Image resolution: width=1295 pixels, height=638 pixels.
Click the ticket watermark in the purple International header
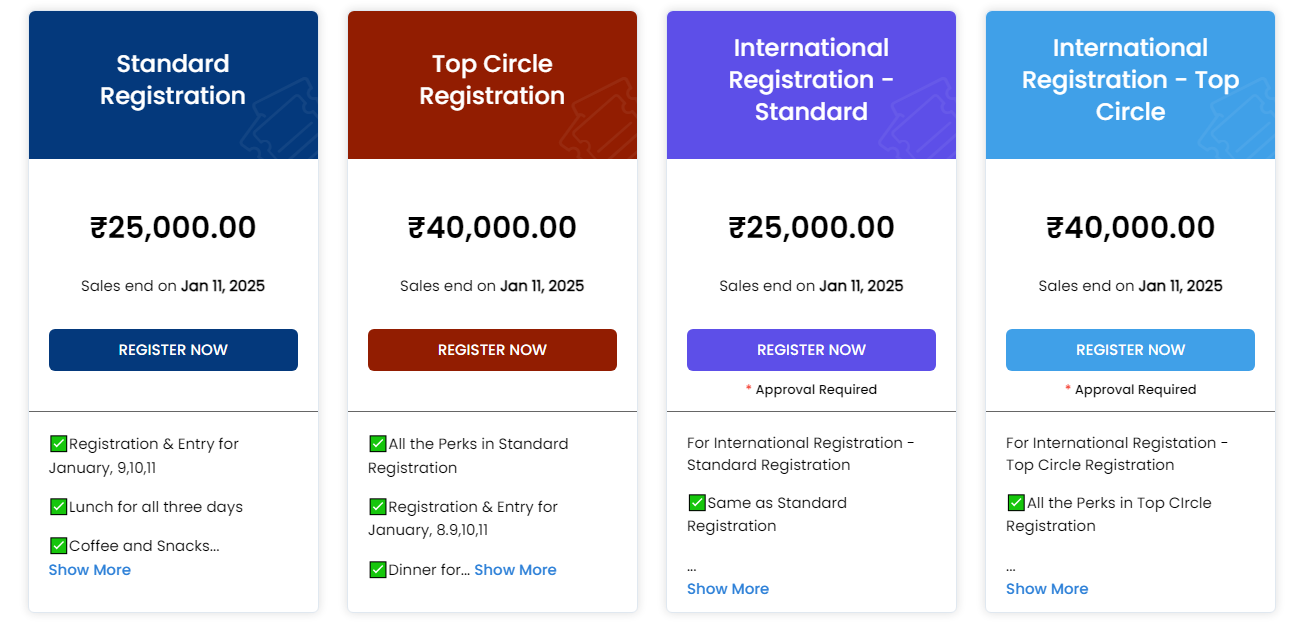click(916, 119)
